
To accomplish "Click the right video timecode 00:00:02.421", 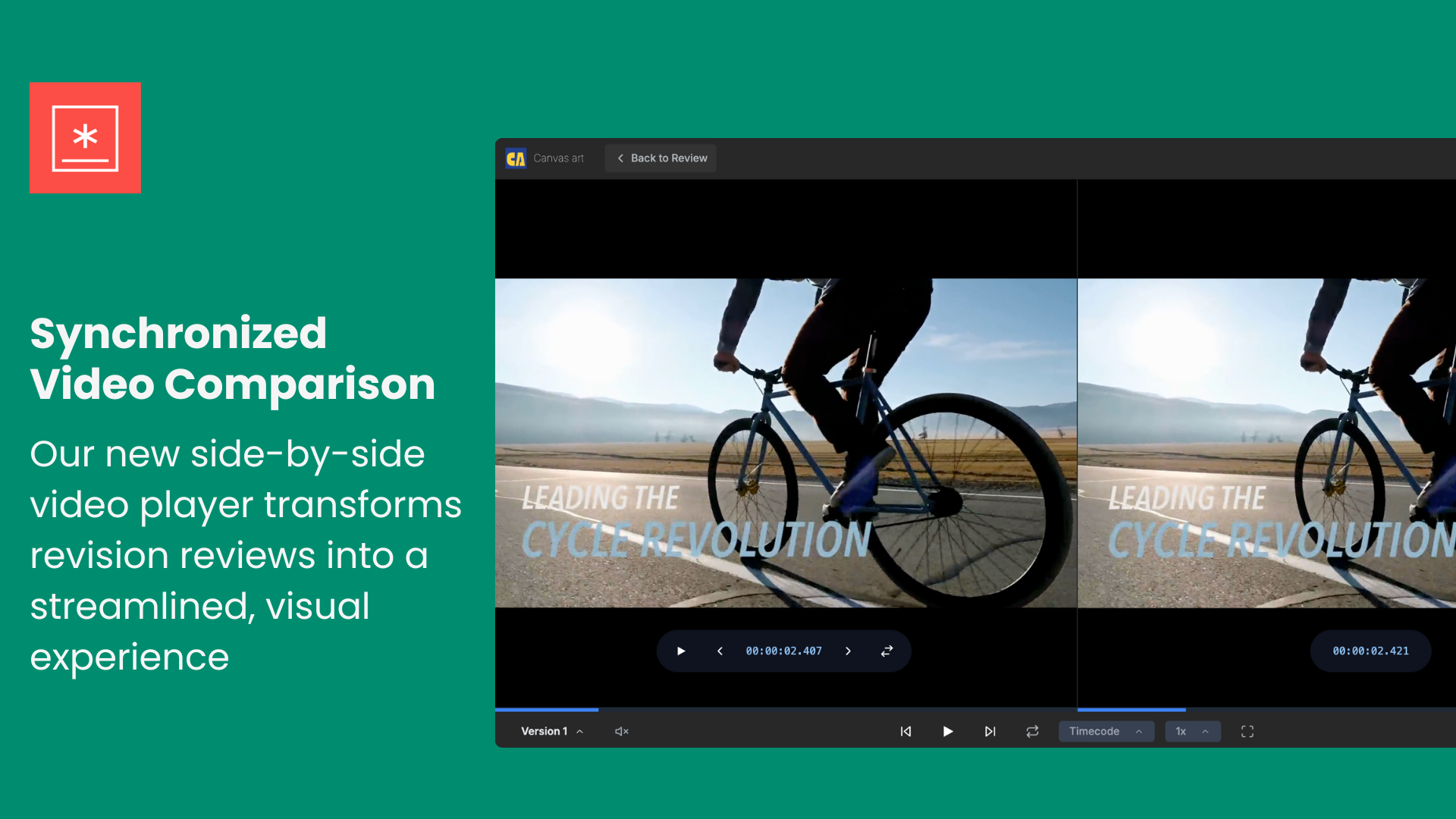I will point(1370,651).
